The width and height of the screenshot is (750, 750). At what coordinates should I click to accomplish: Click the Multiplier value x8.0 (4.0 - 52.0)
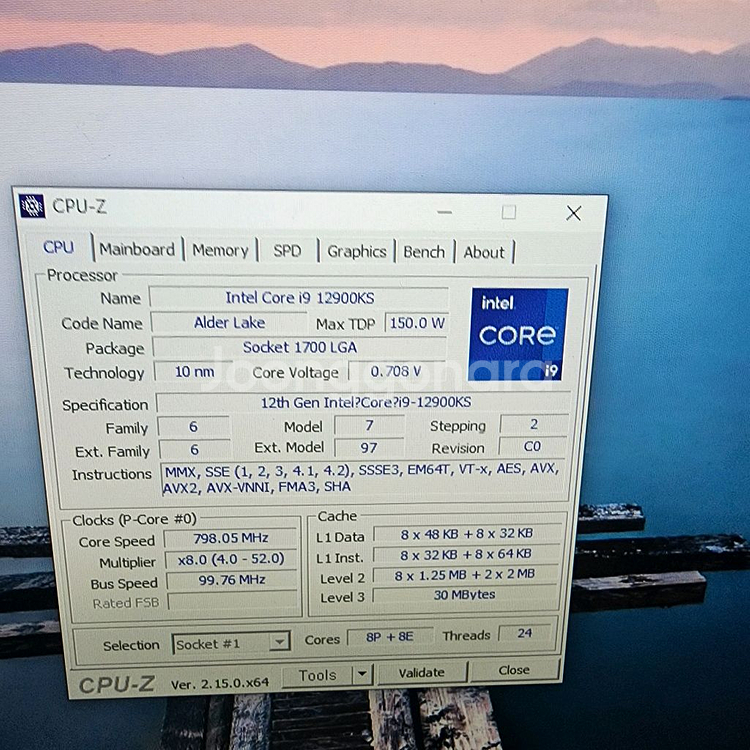point(232,559)
